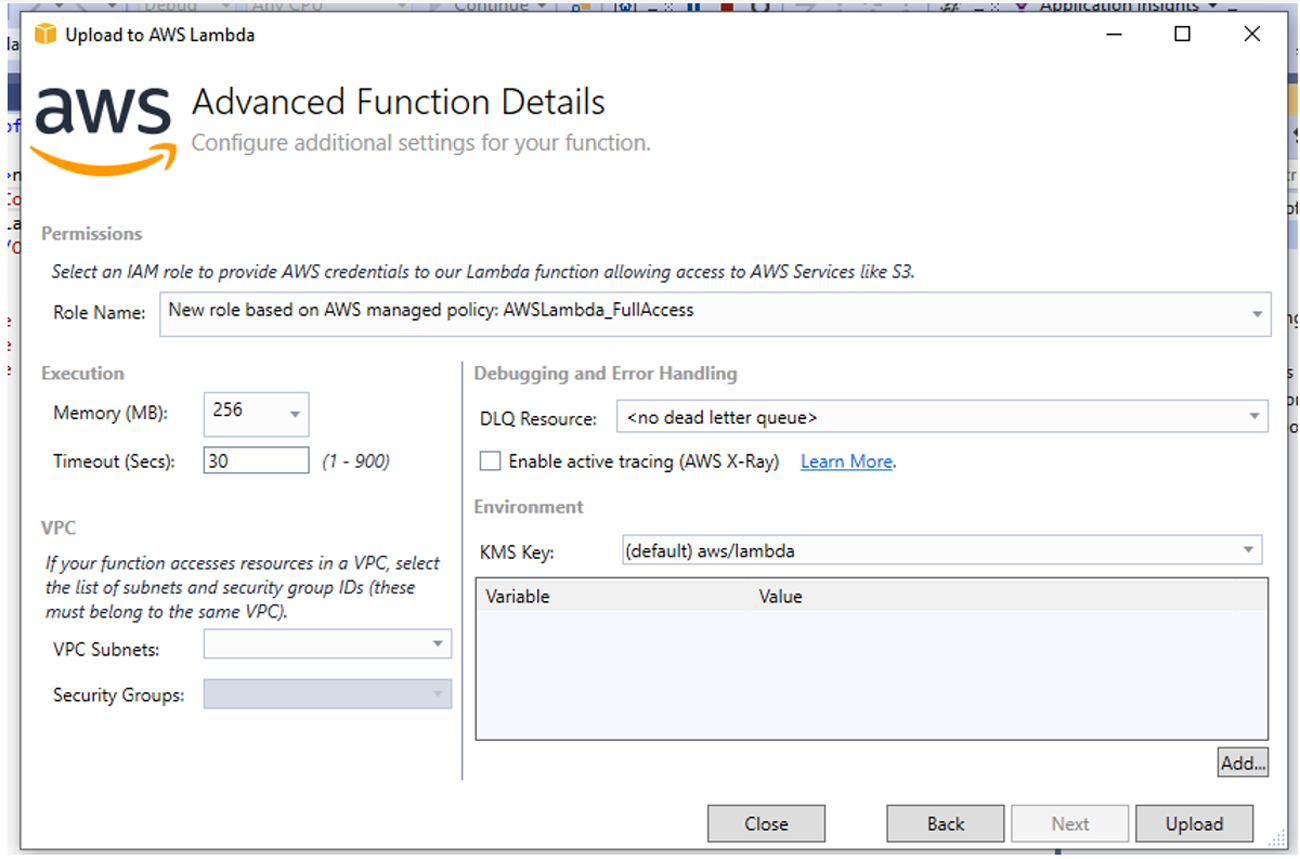This screenshot has width=1300, height=859.
Task: Click the "Upload to AWS Lambda" title text
Action: coord(160,35)
